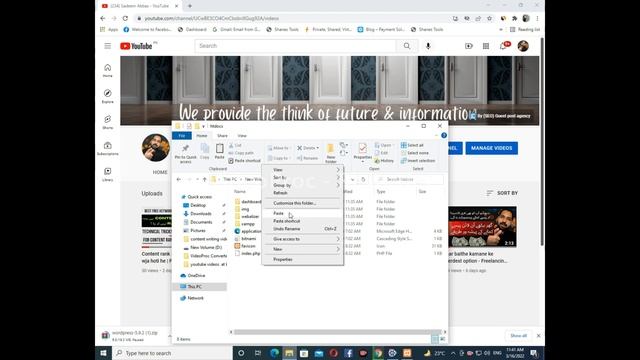Reload the page in Chrome
This screenshot has width=640, height=360.
point(125,18)
